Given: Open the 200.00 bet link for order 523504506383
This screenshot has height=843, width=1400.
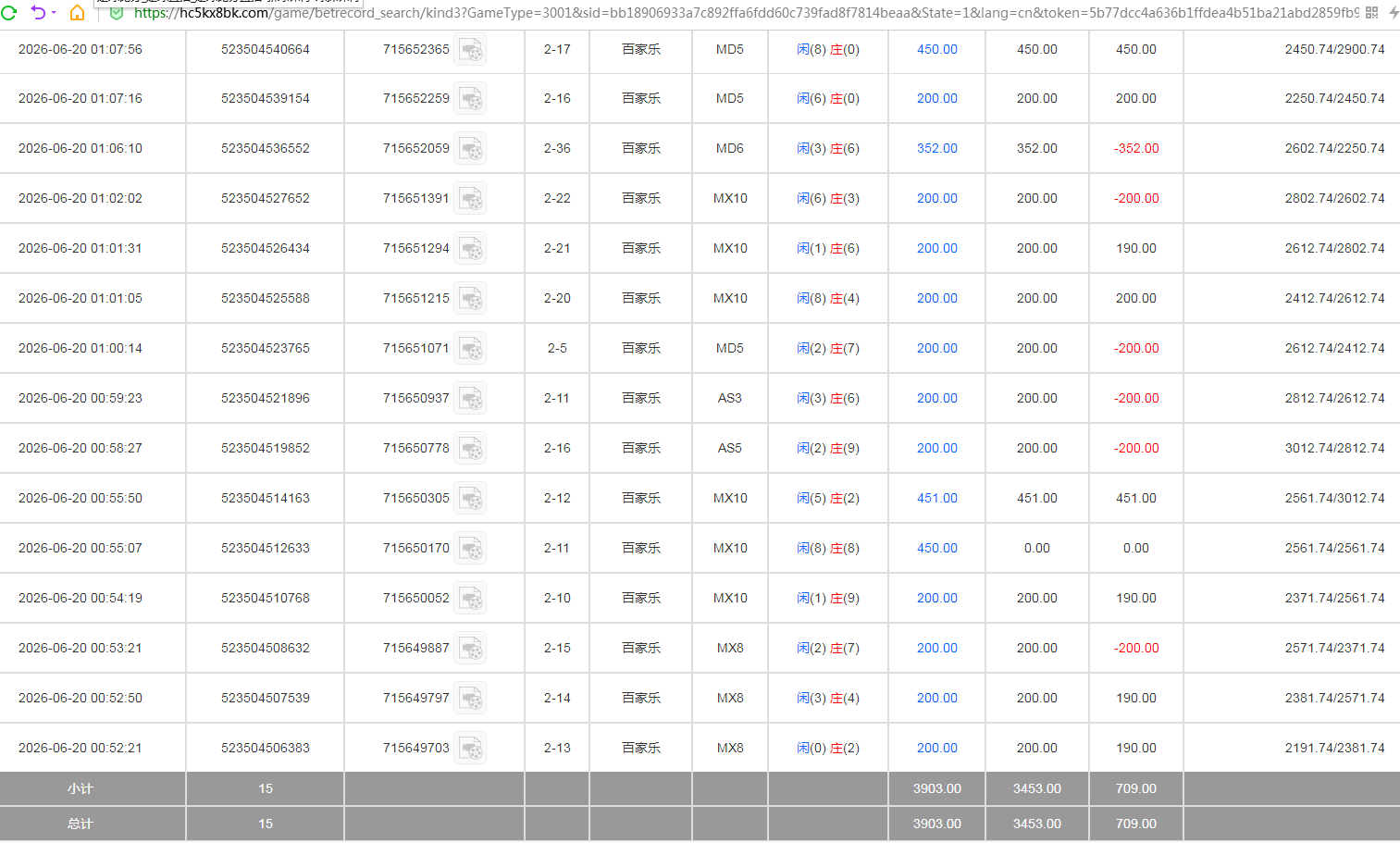Looking at the screenshot, I should [x=937, y=748].
